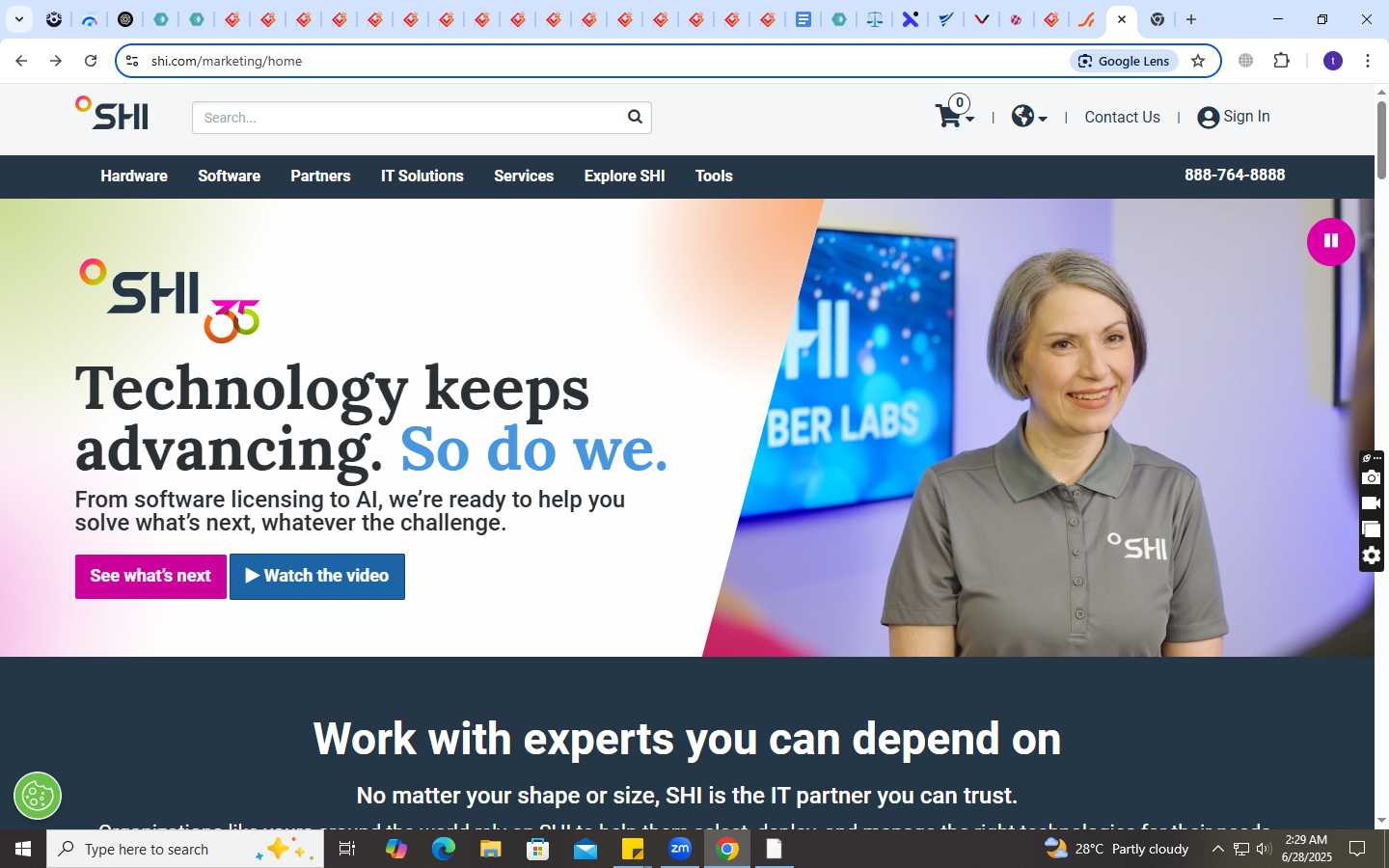Viewport: 1389px width, 868px height.
Task: Click the SHI logo in the header
Action: pos(112,114)
